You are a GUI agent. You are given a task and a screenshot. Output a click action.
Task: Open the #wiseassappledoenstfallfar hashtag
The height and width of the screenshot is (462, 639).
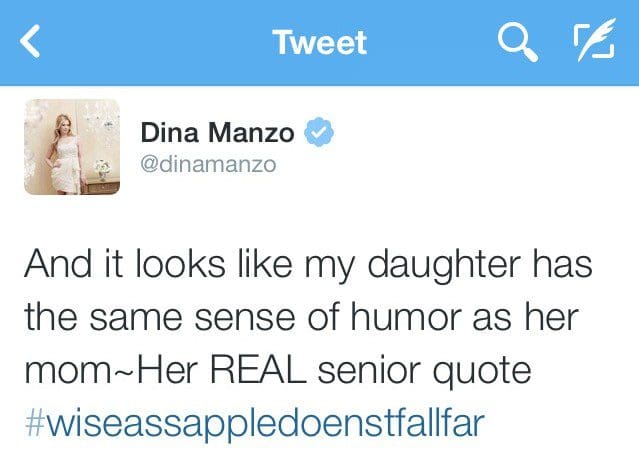click(x=255, y=424)
